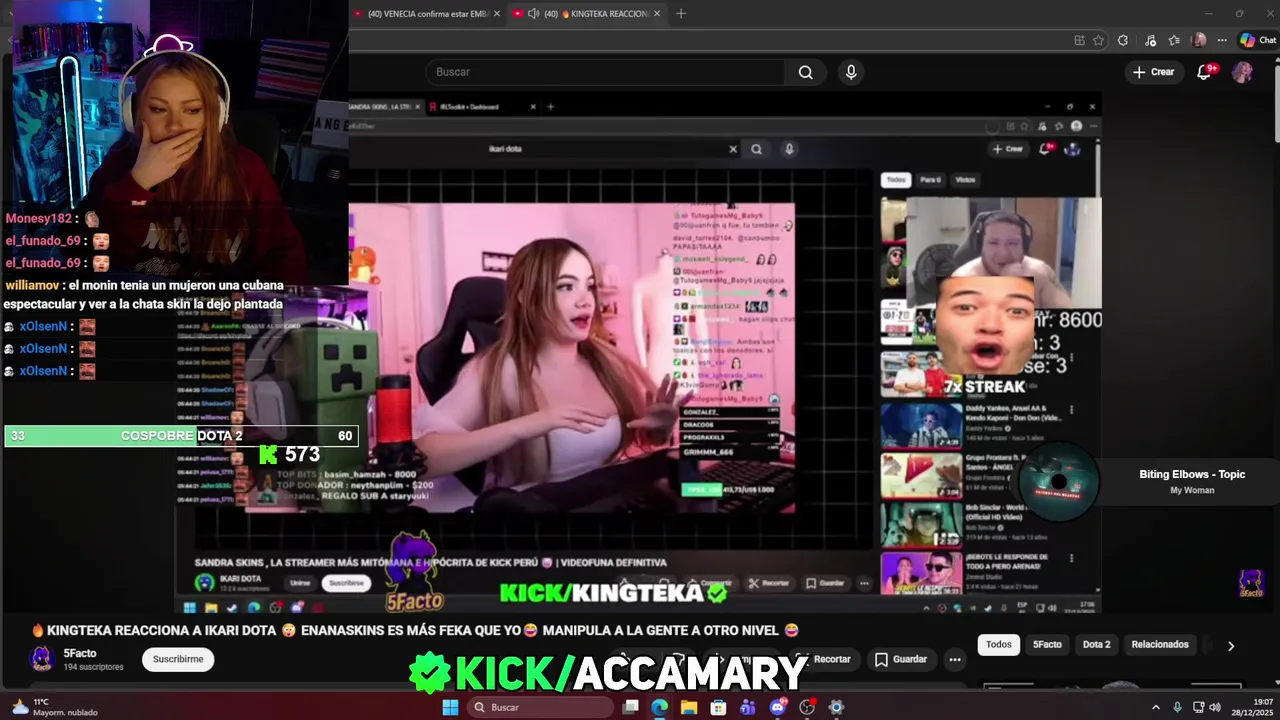Focus the YouTube Buscar search field
1280x720 pixels.
coord(604,72)
